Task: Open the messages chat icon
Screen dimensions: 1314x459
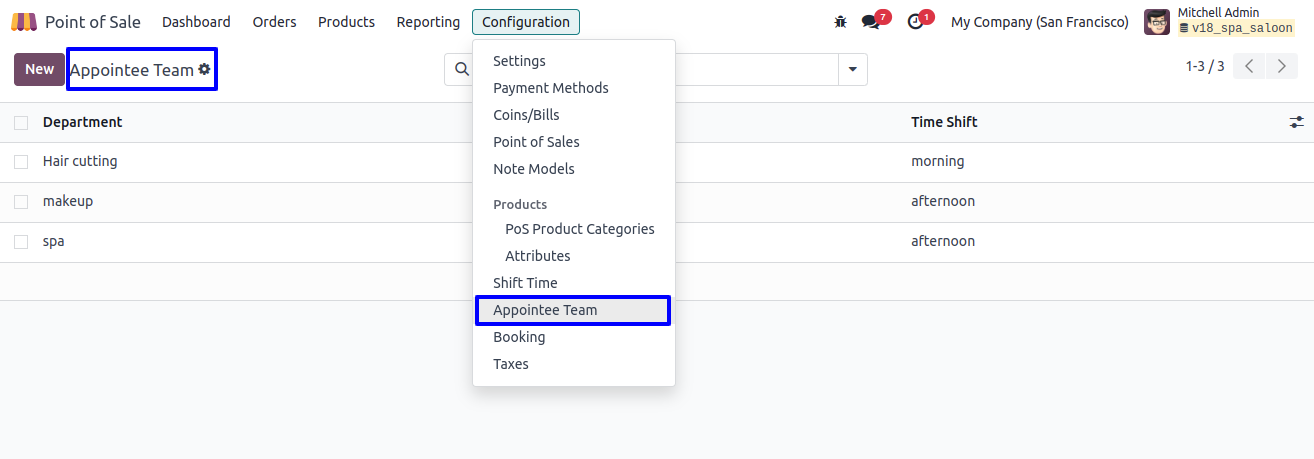Action: click(x=871, y=22)
